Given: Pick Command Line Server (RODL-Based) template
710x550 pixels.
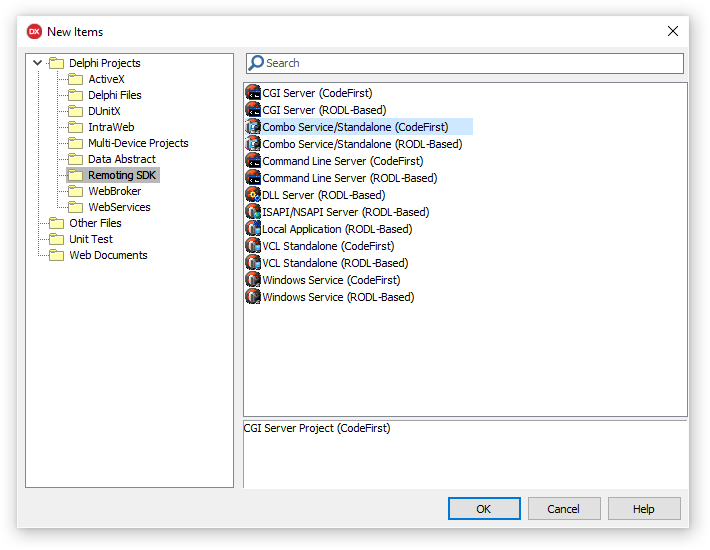Looking at the screenshot, I should [350, 178].
